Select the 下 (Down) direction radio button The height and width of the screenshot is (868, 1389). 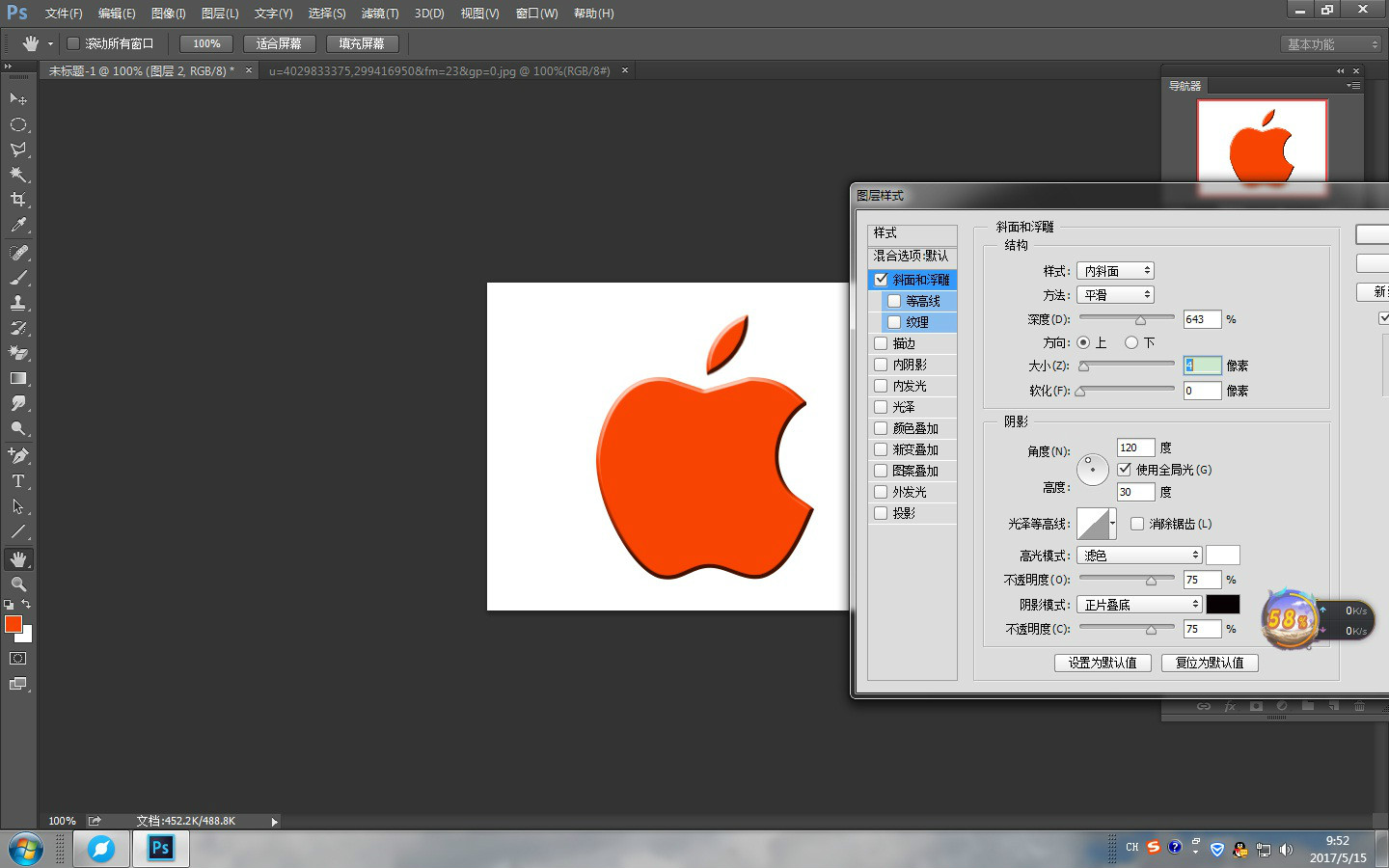click(x=1131, y=342)
